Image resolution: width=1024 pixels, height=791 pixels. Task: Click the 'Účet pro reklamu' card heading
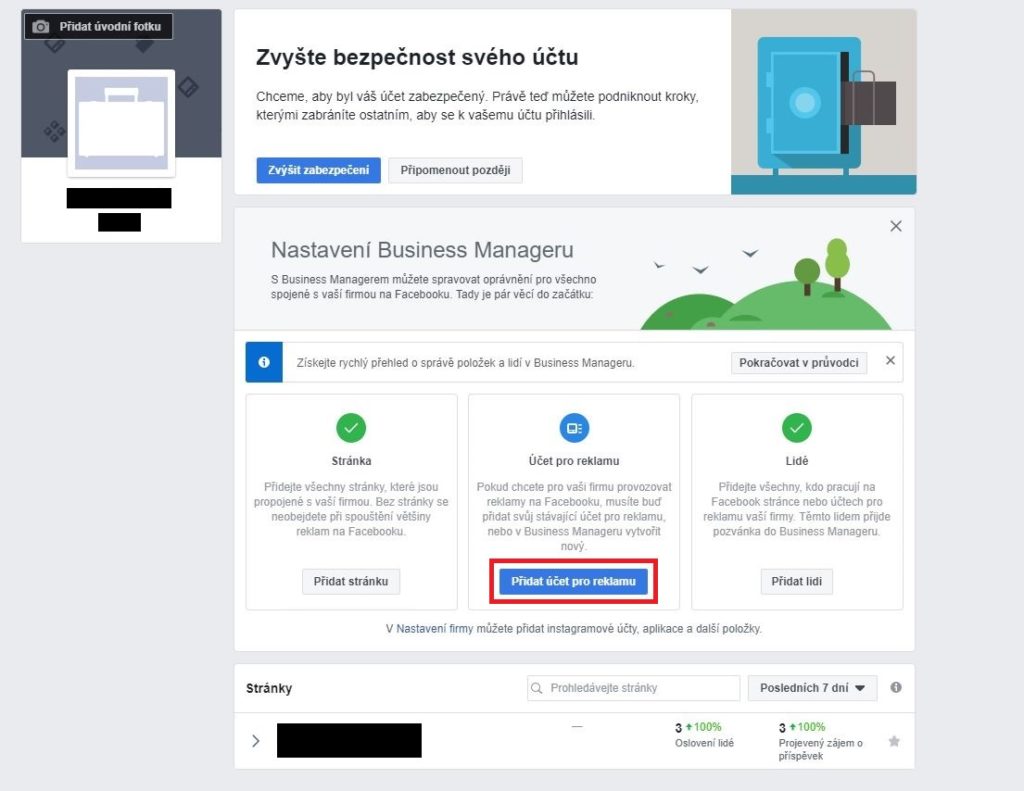574,460
